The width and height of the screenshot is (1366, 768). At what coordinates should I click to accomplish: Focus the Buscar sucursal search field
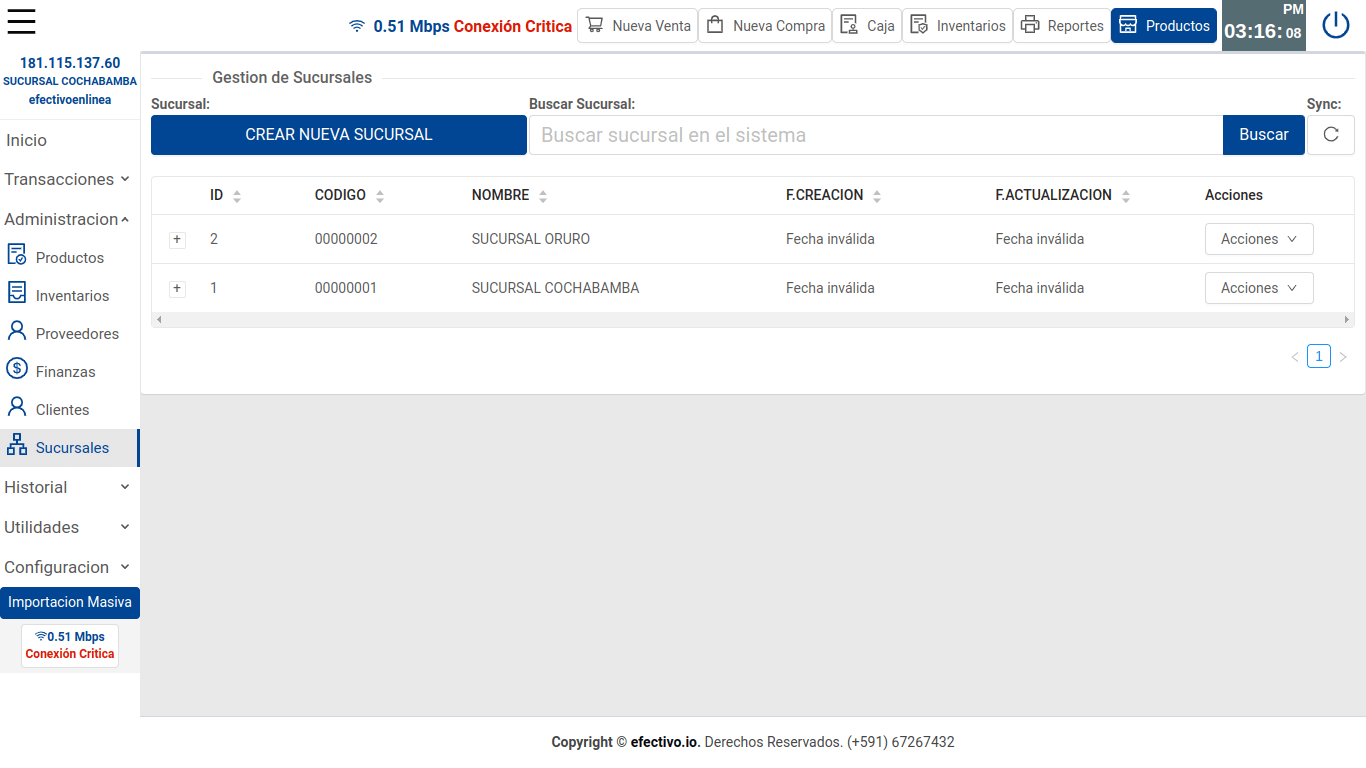tap(875, 135)
